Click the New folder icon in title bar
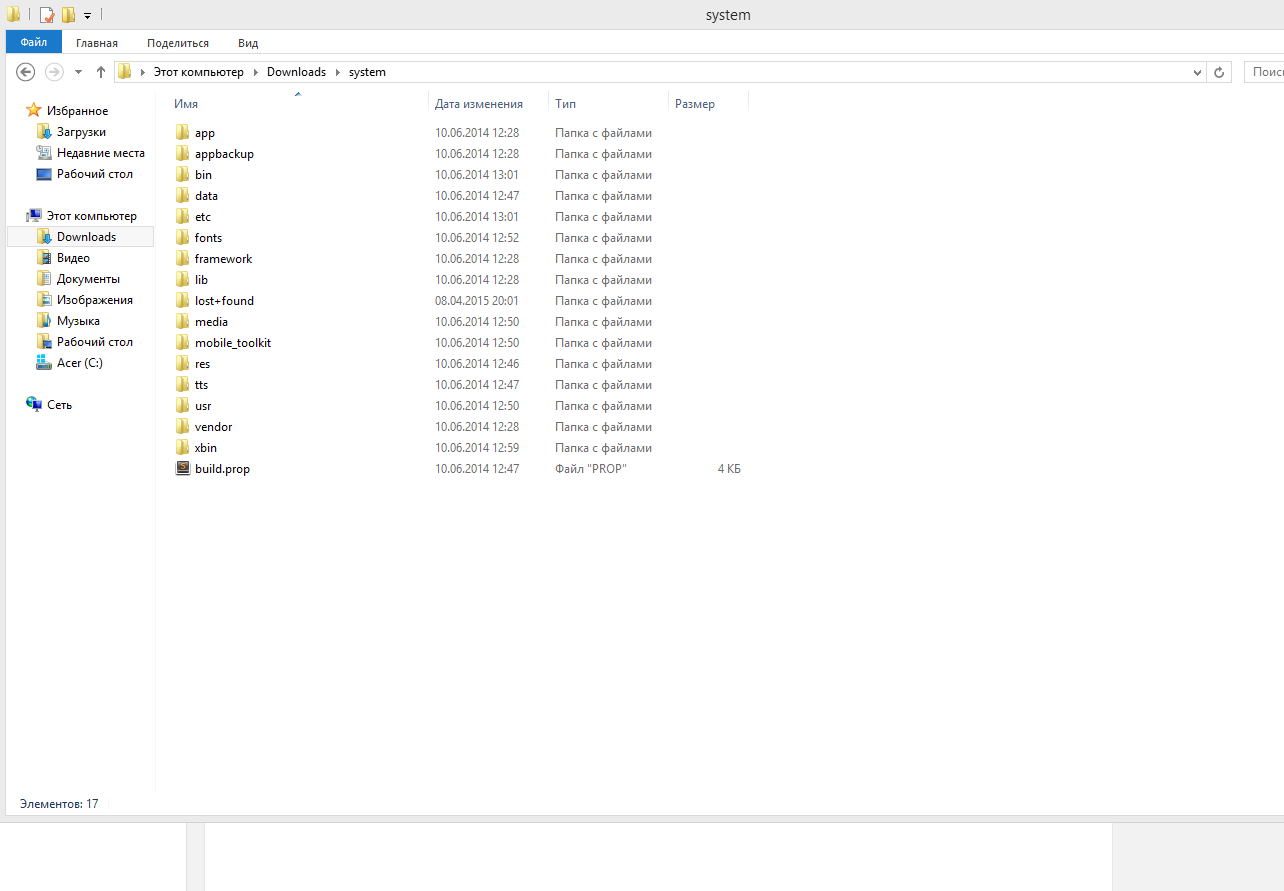 [x=68, y=15]
